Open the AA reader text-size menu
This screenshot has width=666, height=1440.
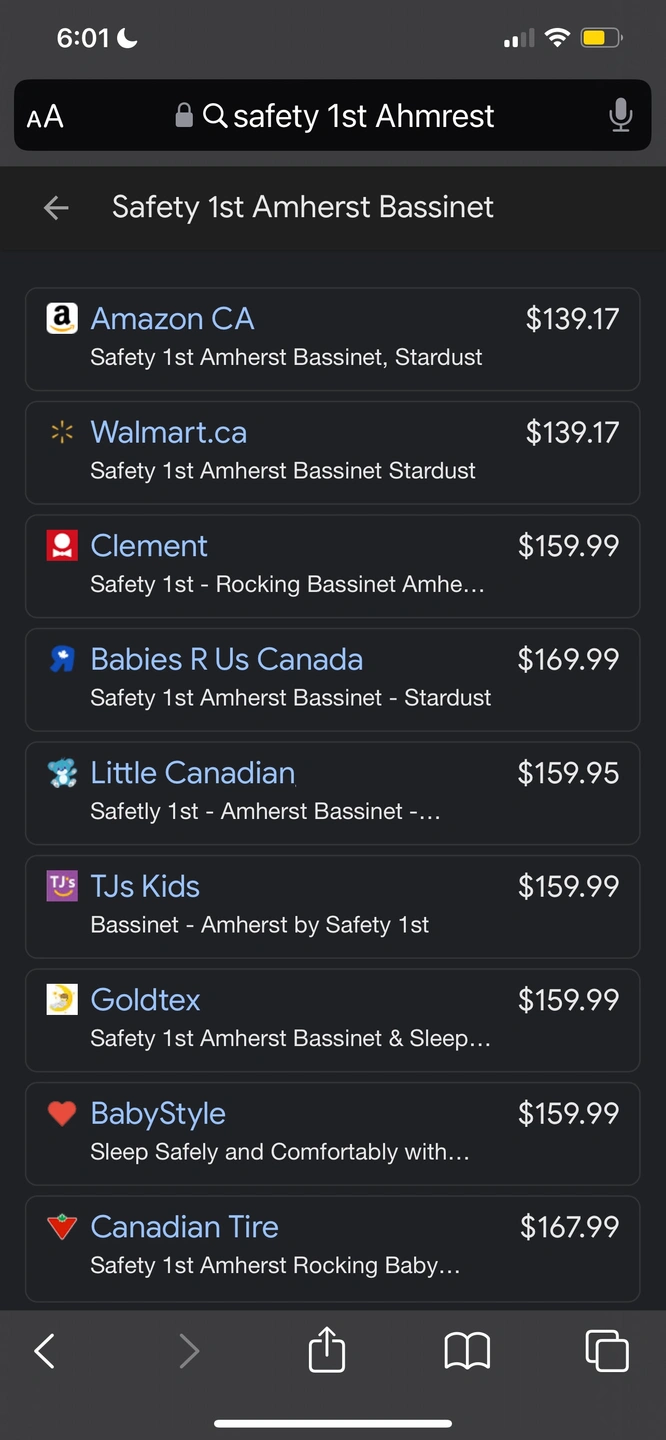[x=45, y=117]
